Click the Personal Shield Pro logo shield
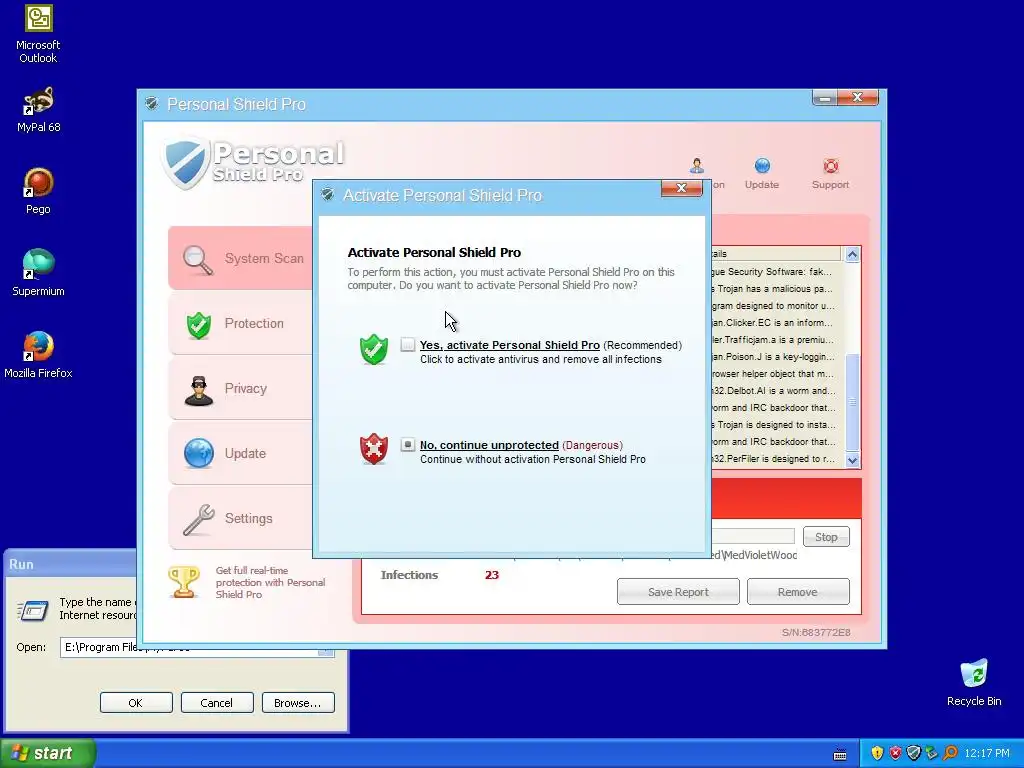The width and height of the screenshot is (1024, 768). coord(185,162)
